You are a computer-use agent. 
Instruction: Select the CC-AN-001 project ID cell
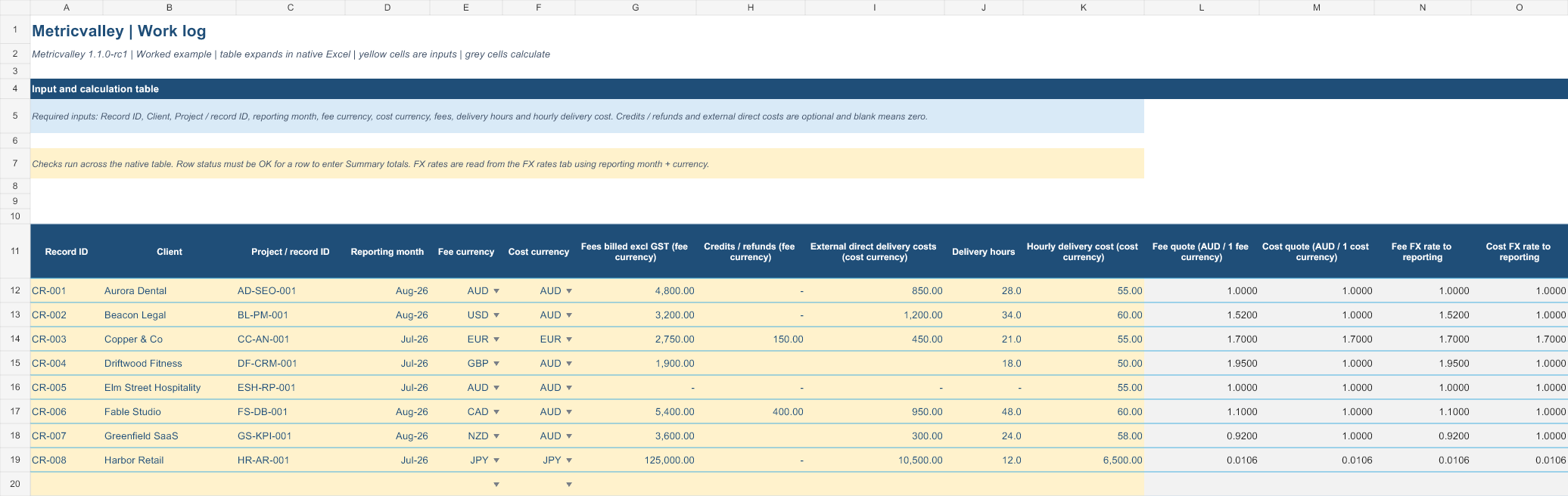point(291,339)
